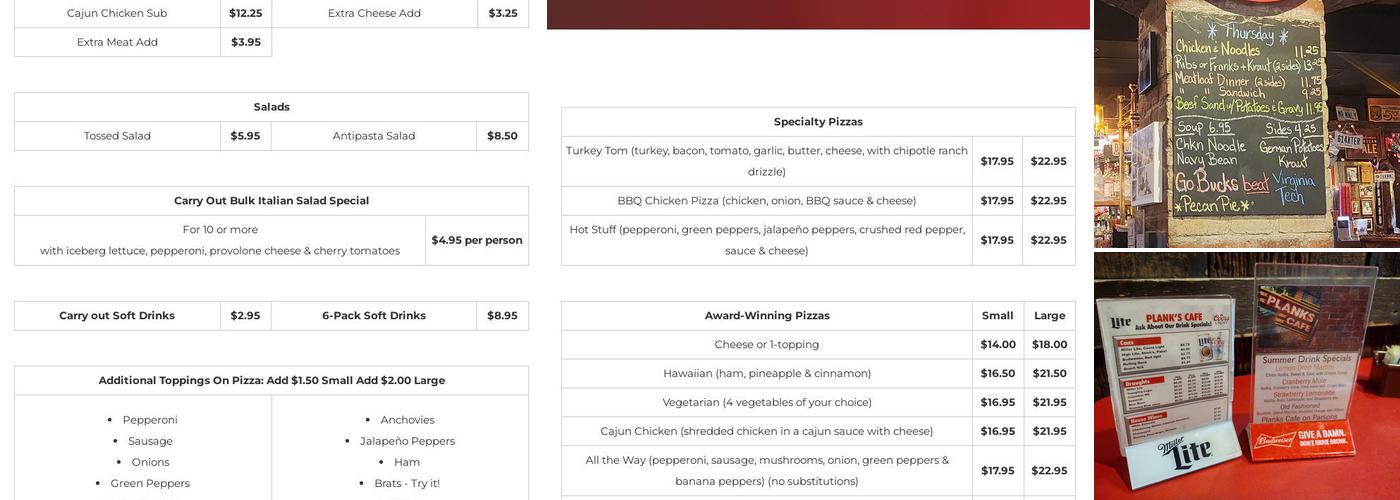
Task: Click the Additional Toppings On Pizza heading
Action: pos(271,381)
